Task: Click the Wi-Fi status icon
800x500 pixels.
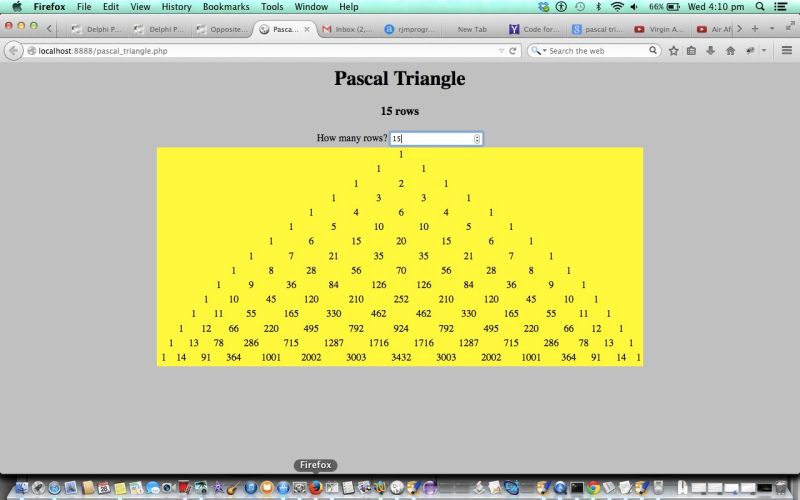Action: tap(617, 7)
